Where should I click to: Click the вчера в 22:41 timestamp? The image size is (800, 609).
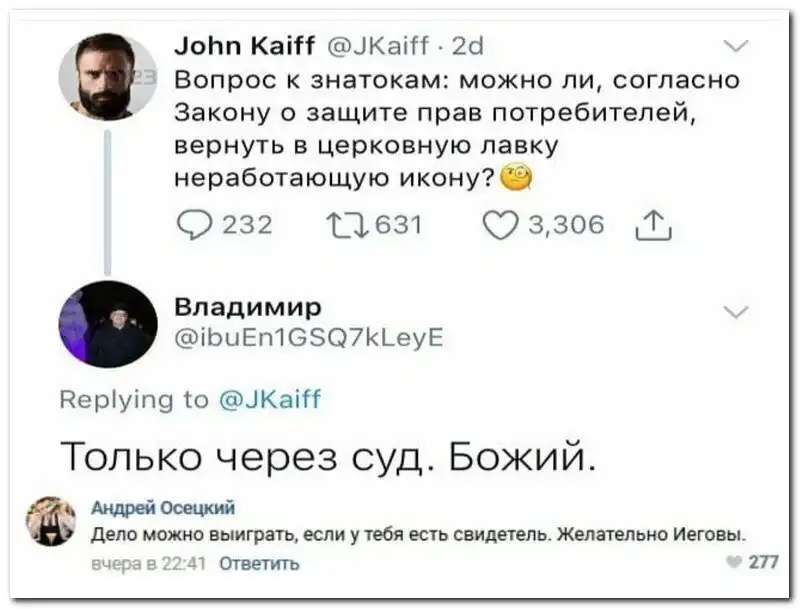tap(146, 563)
